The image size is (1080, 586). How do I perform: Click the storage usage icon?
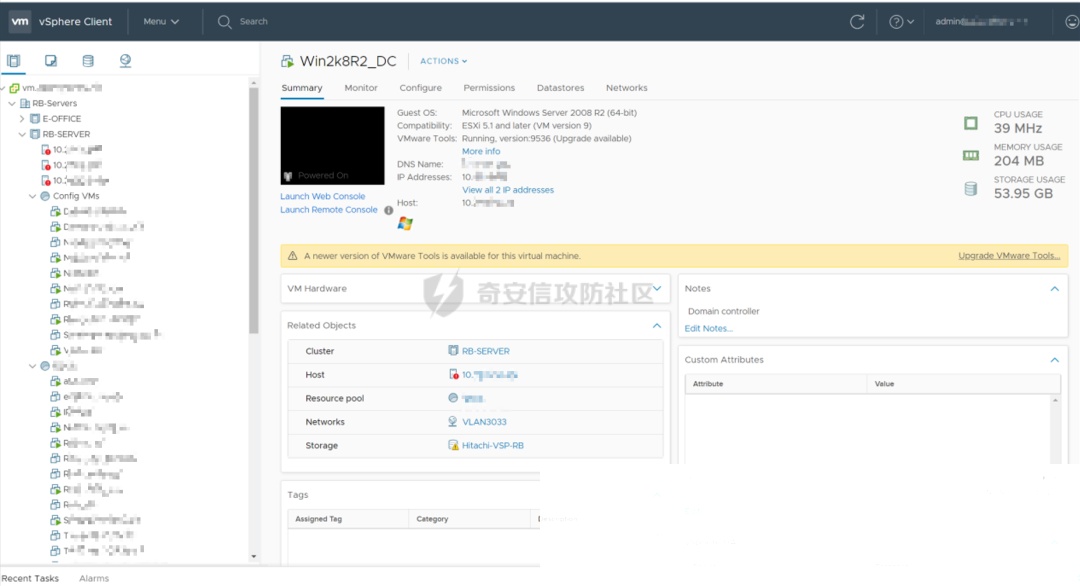pos(970,189)
